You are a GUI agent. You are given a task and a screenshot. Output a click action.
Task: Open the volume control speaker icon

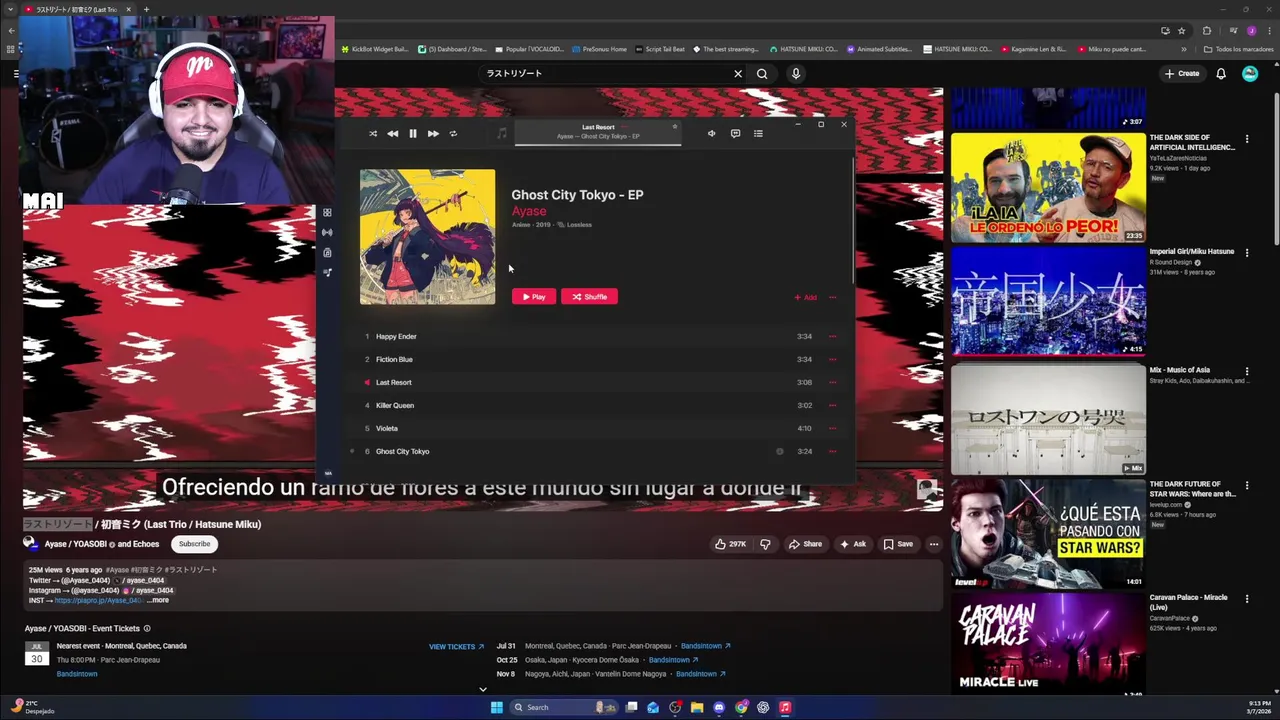coord(711,134)
